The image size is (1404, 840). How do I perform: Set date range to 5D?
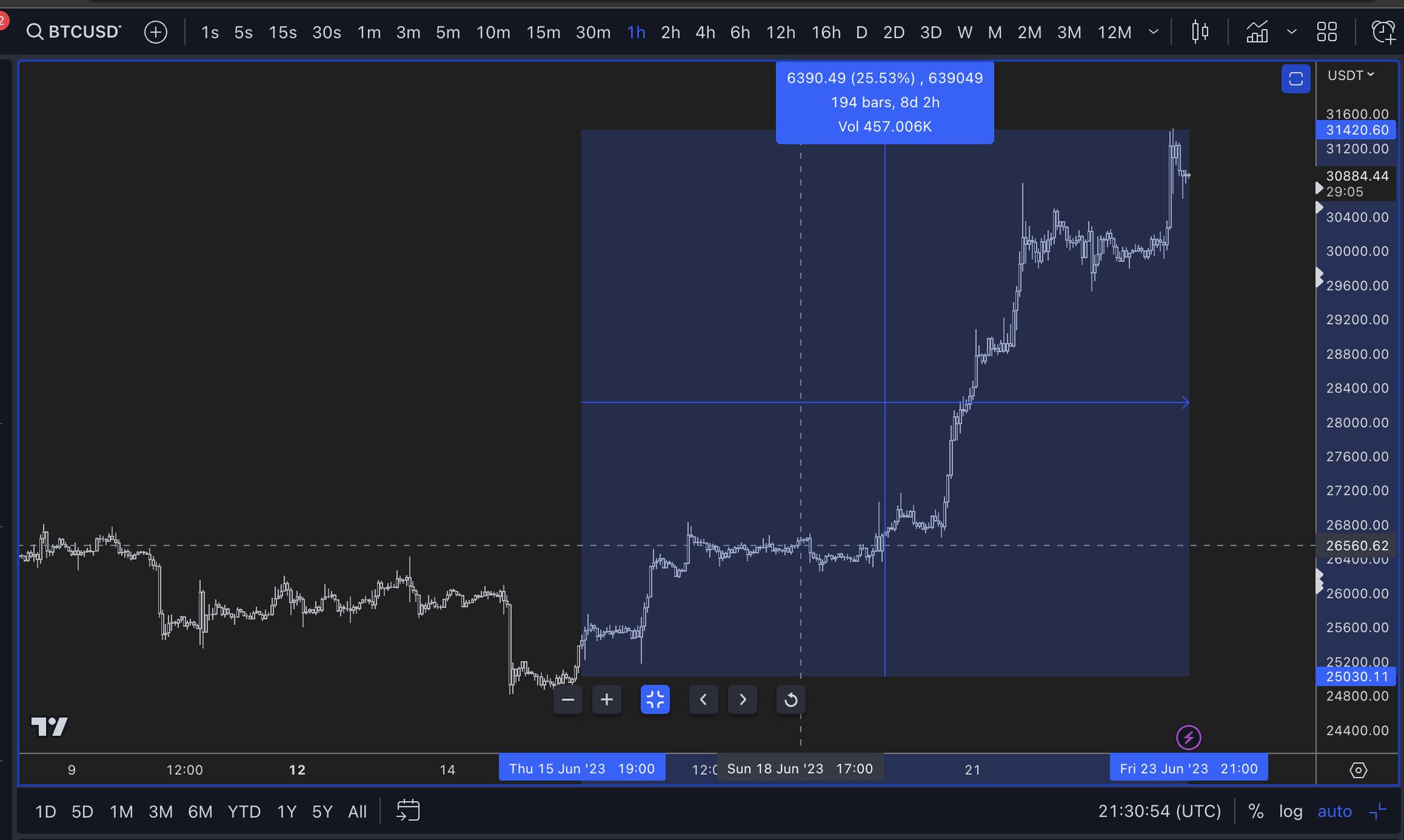point(82,811)
